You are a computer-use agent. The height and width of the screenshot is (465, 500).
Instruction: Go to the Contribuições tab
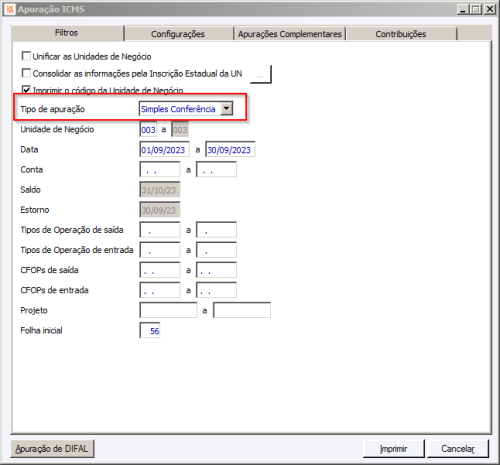(x=401, y=34)
